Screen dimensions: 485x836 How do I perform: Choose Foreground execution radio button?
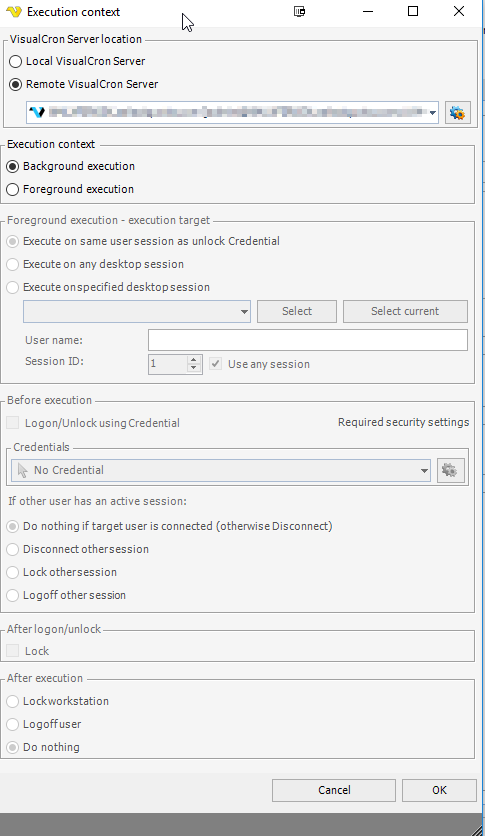point(13,189)
